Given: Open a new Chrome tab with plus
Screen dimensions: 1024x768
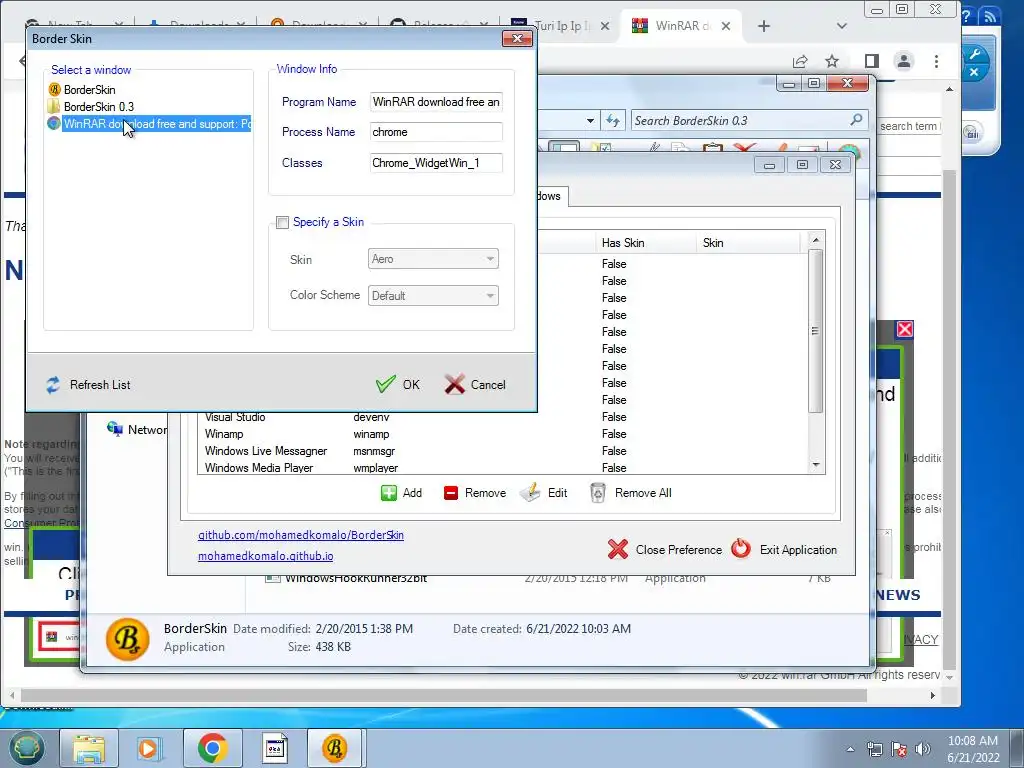Looking at the screenshot, I should (x=763, y=26).
